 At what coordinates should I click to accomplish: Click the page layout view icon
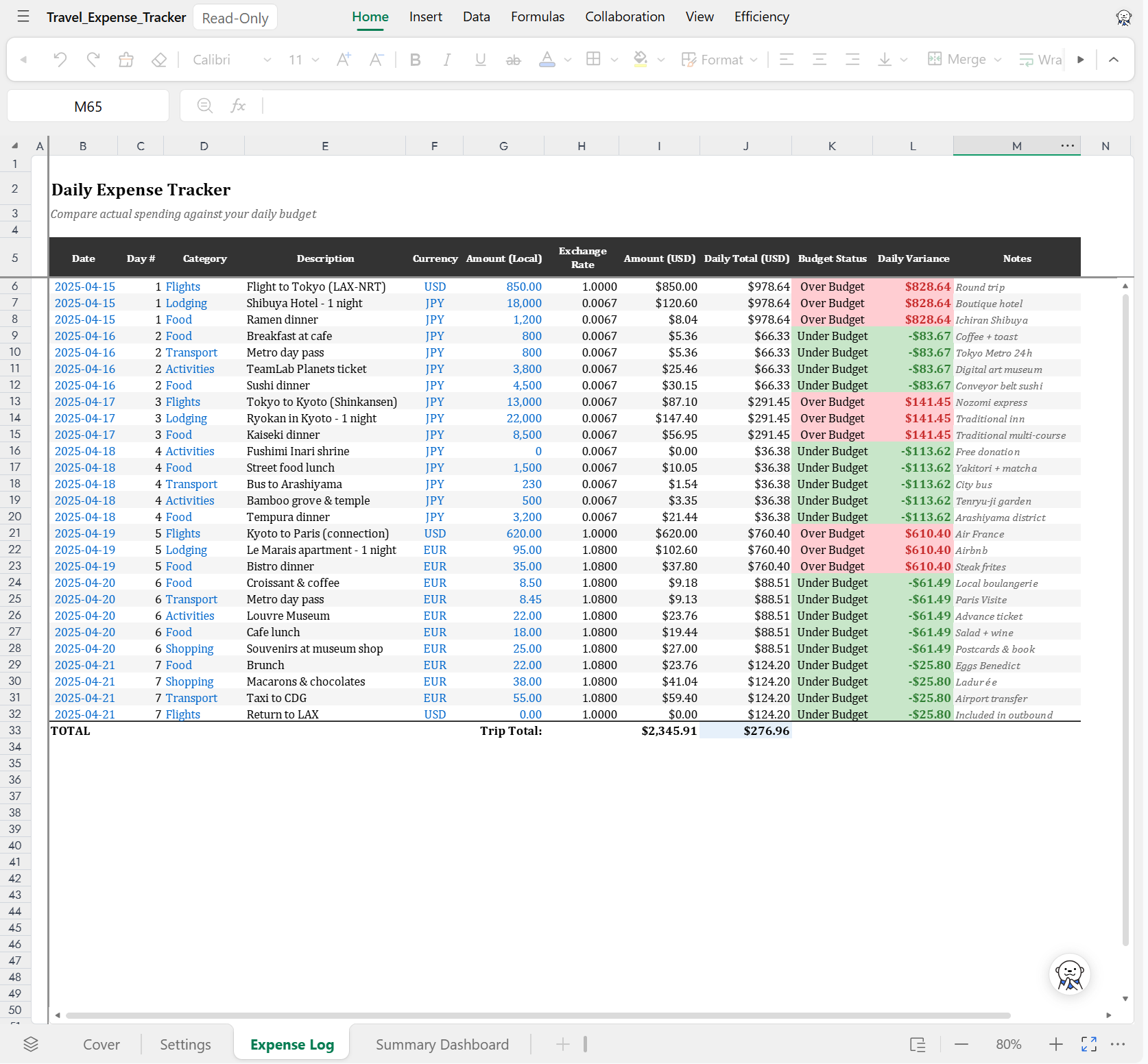pos(918,1044)
